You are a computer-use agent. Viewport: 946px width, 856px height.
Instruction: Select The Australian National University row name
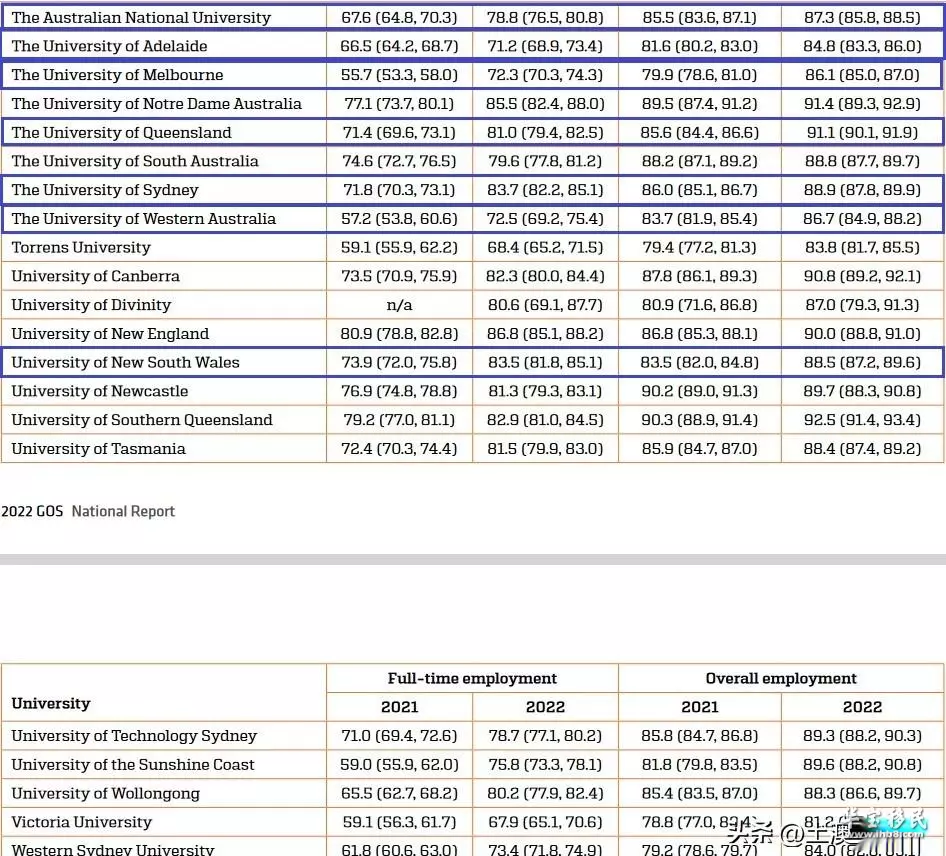pyautogui.click(x=141, y=17)
